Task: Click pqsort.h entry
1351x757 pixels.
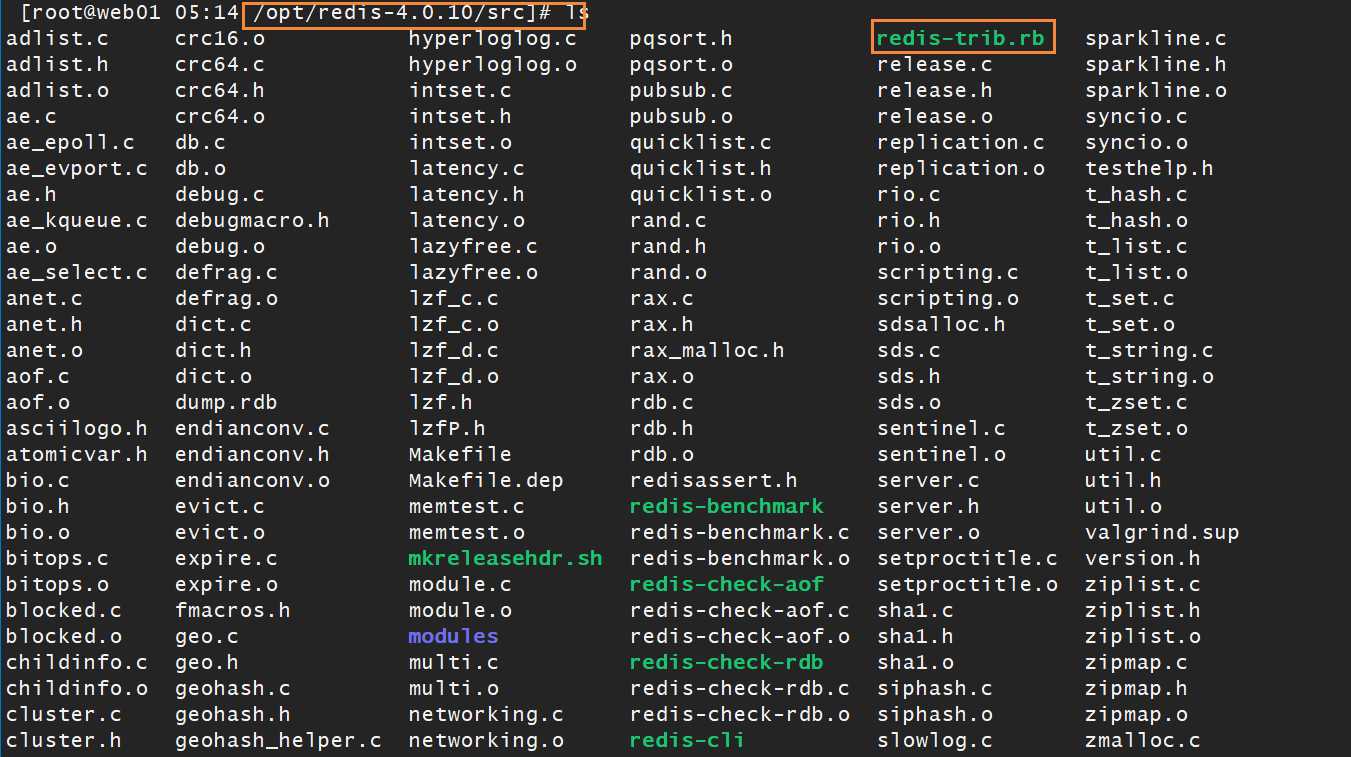Action: coord(681,38)
